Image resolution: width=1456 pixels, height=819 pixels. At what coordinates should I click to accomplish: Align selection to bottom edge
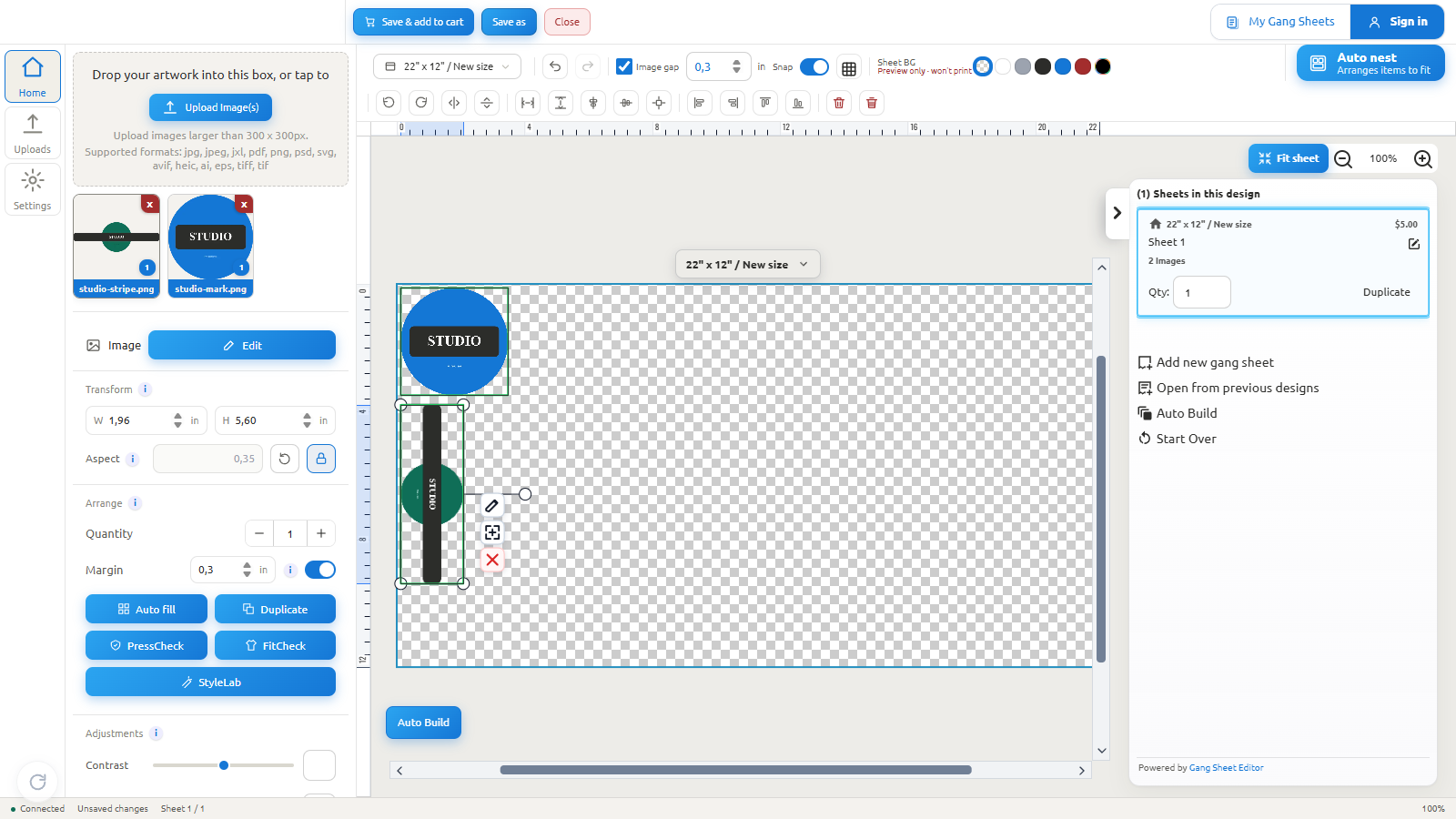[x=798, y=103]
